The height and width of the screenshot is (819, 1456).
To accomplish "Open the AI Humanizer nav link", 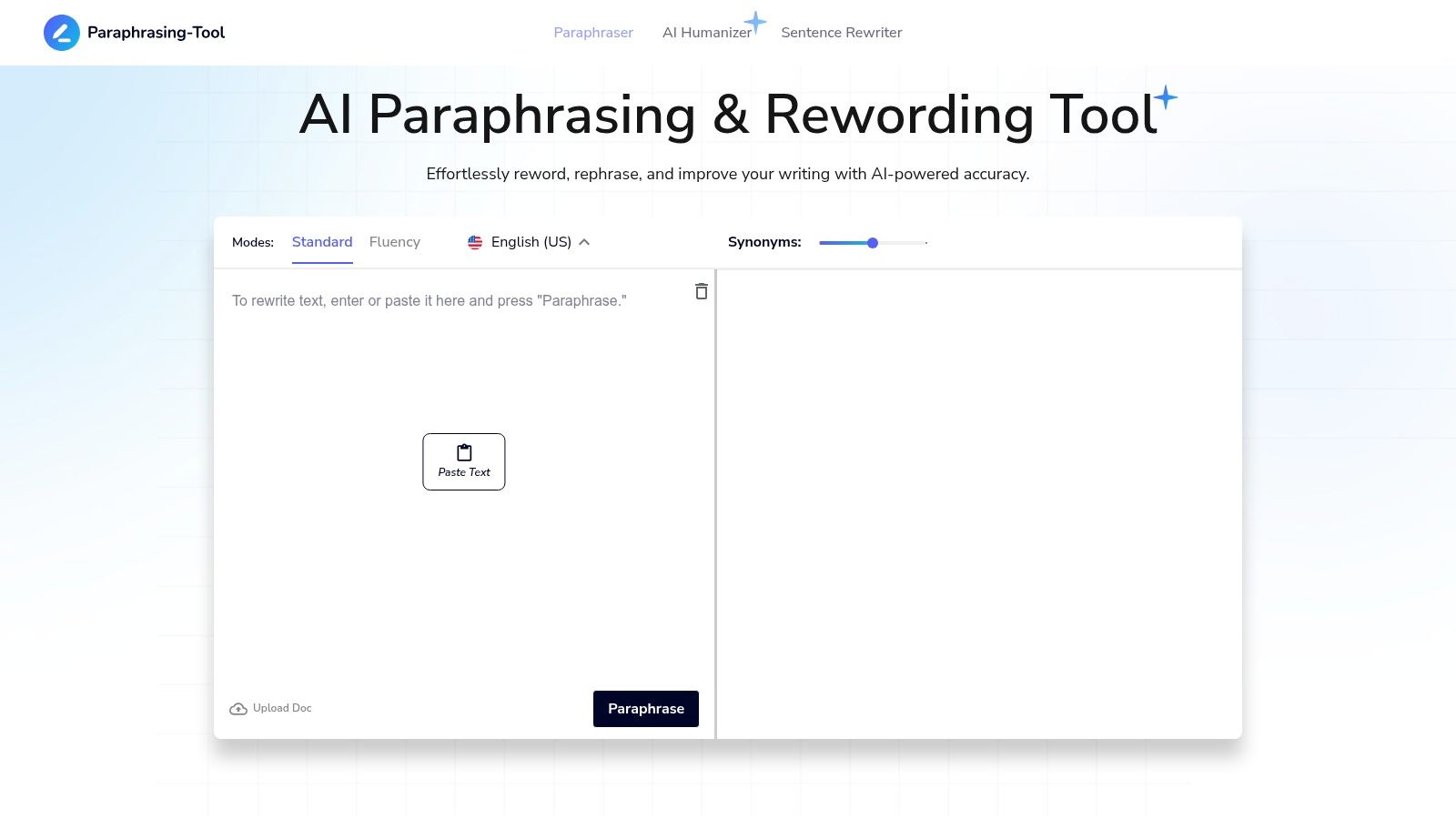I will tap(707, 33).
